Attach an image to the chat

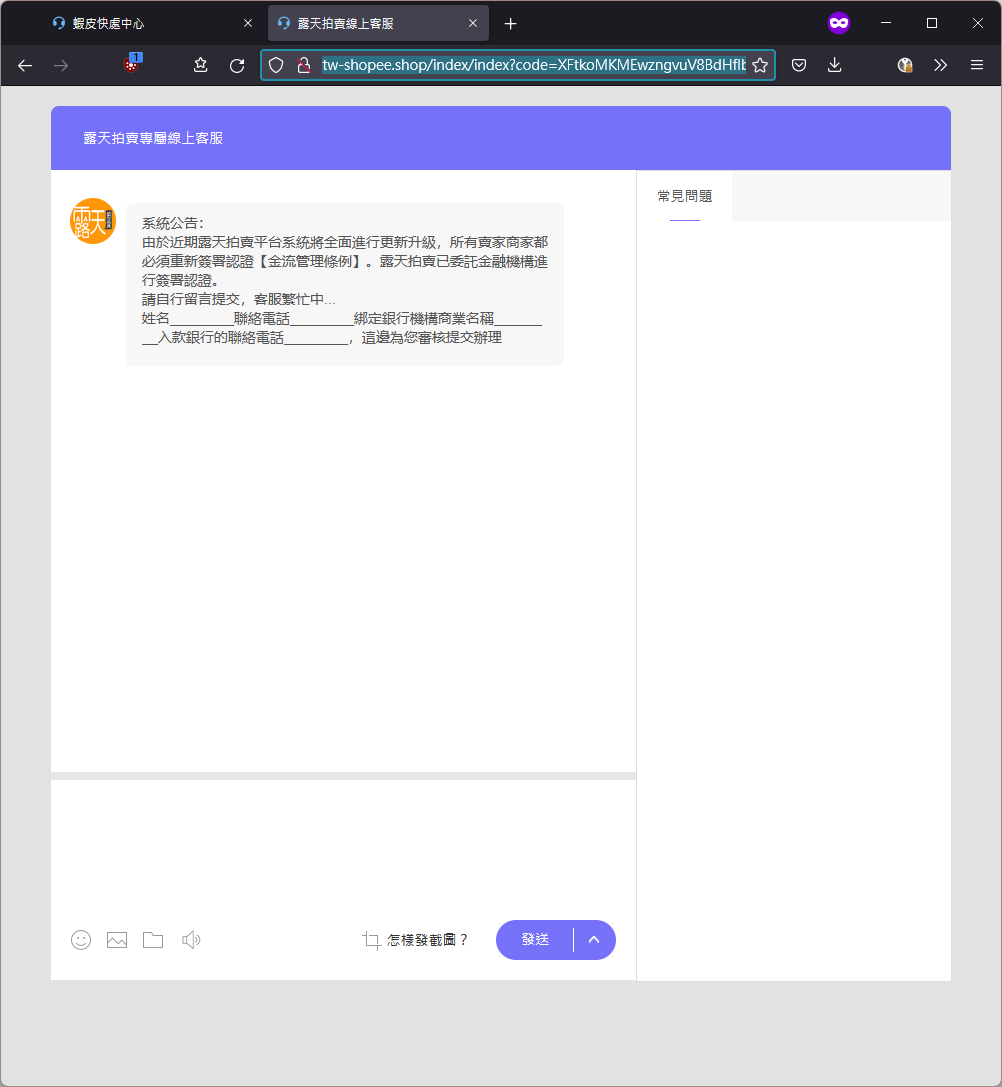pos(117,940)
